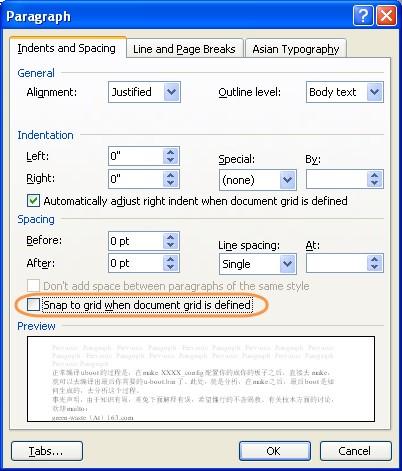Click into the Before spacing field

click(136, 241)
